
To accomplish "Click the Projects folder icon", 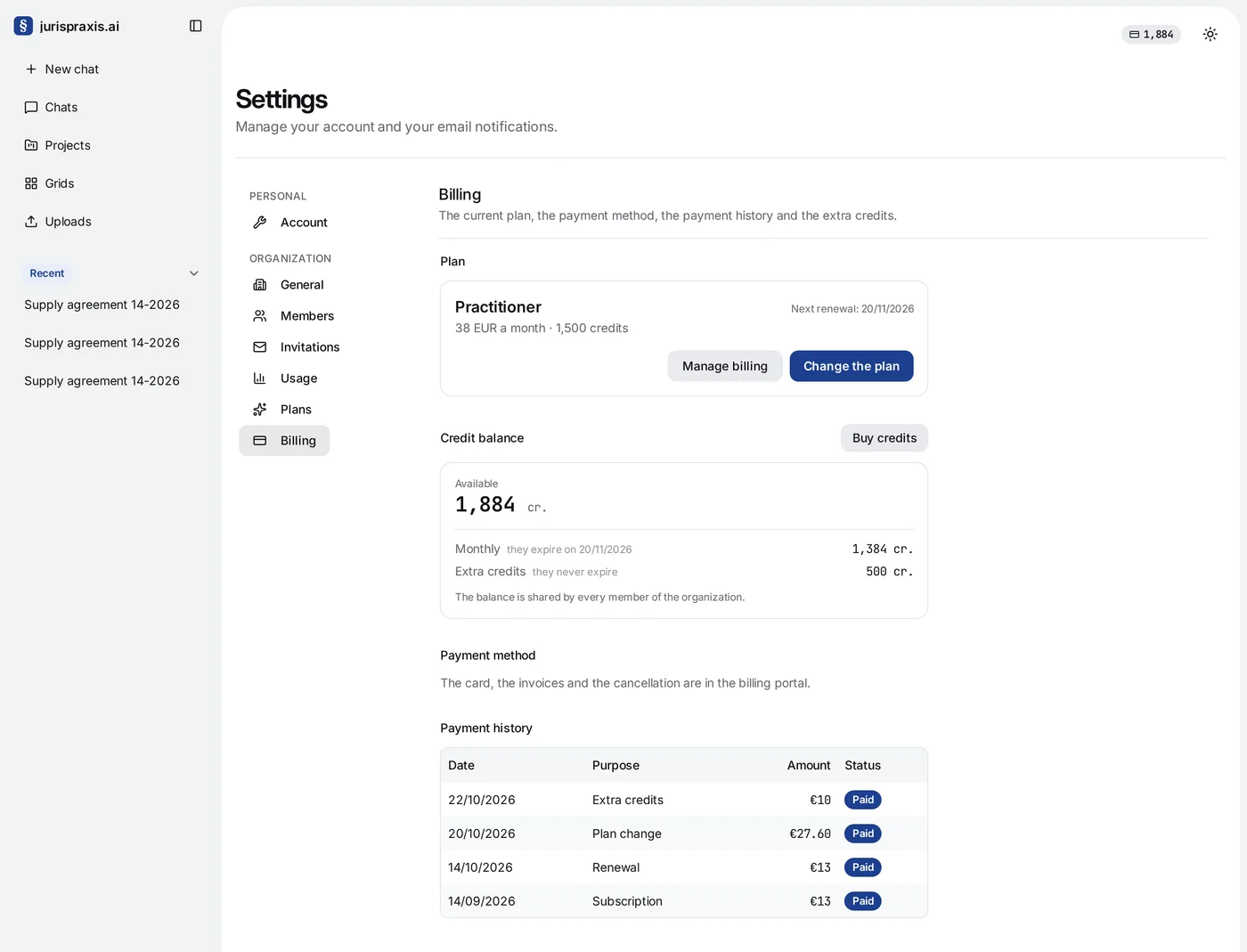I will 31,145.
